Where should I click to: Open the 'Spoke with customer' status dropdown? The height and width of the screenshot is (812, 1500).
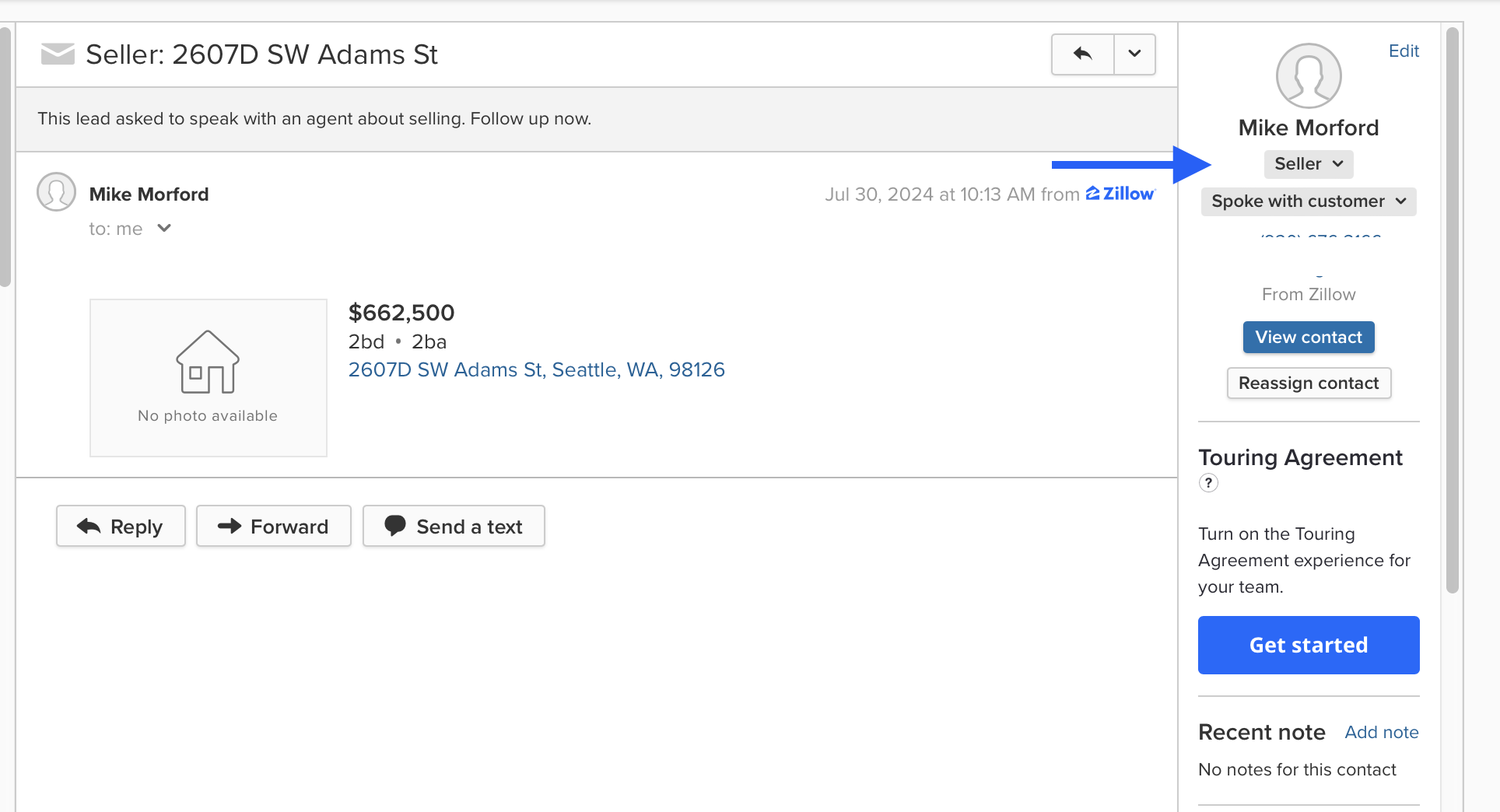click(1309, 201)
